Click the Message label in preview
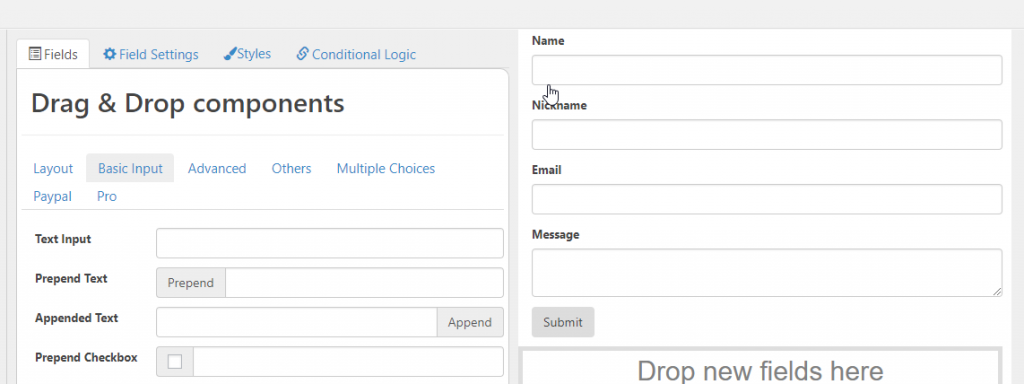 point(555,234)
